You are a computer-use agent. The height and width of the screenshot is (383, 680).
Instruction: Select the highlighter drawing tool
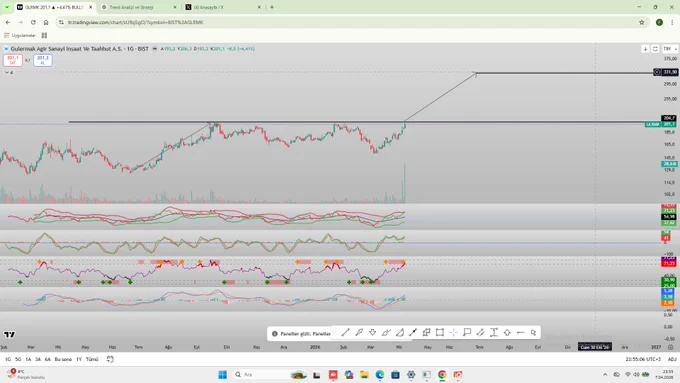coord(386,333)
